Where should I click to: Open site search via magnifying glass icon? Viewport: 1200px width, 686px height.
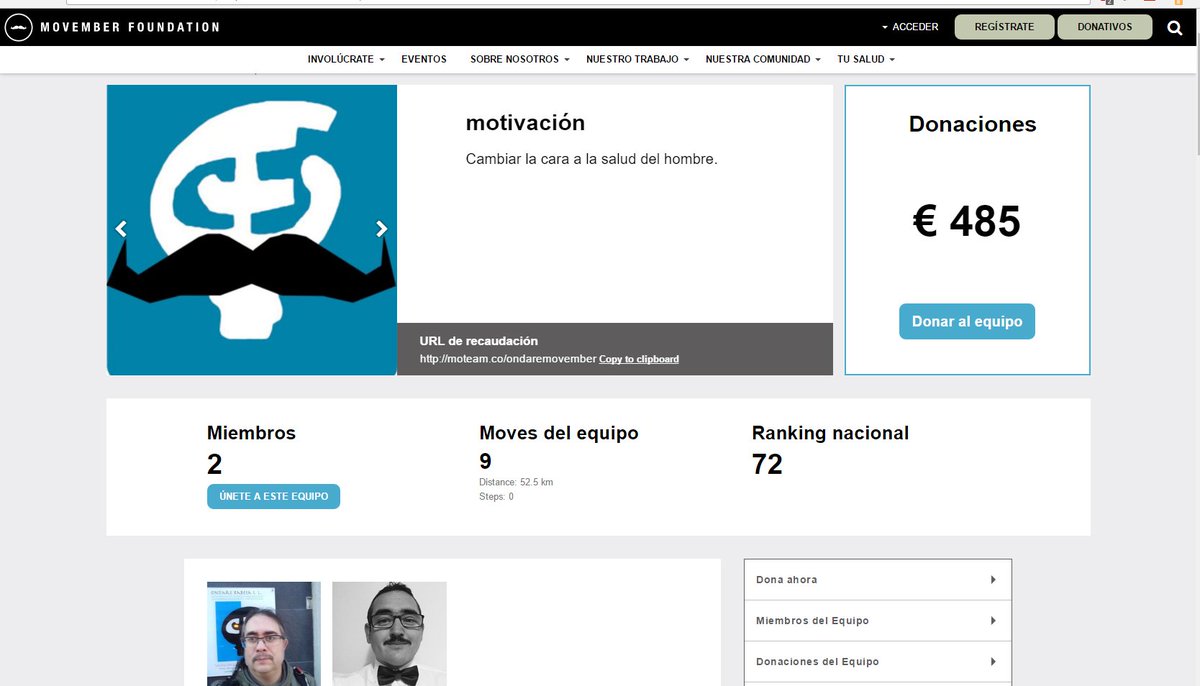1174,28
